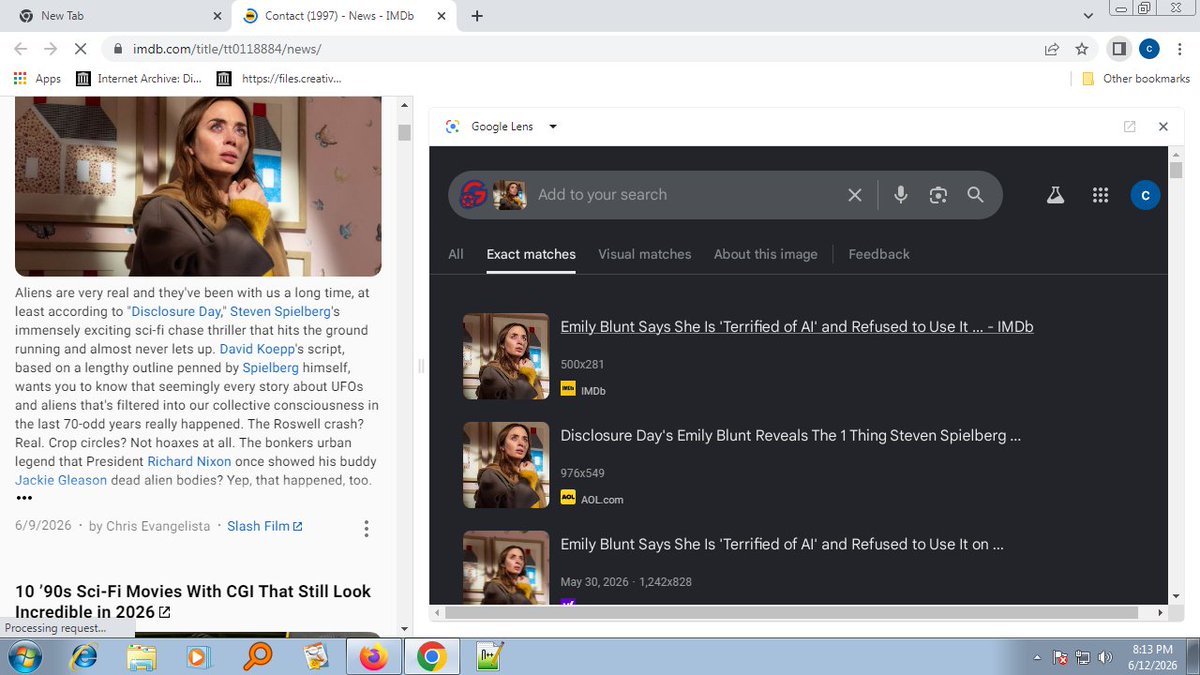
Task: Close the Google Lens side panel
Action: pos(1163,127)
